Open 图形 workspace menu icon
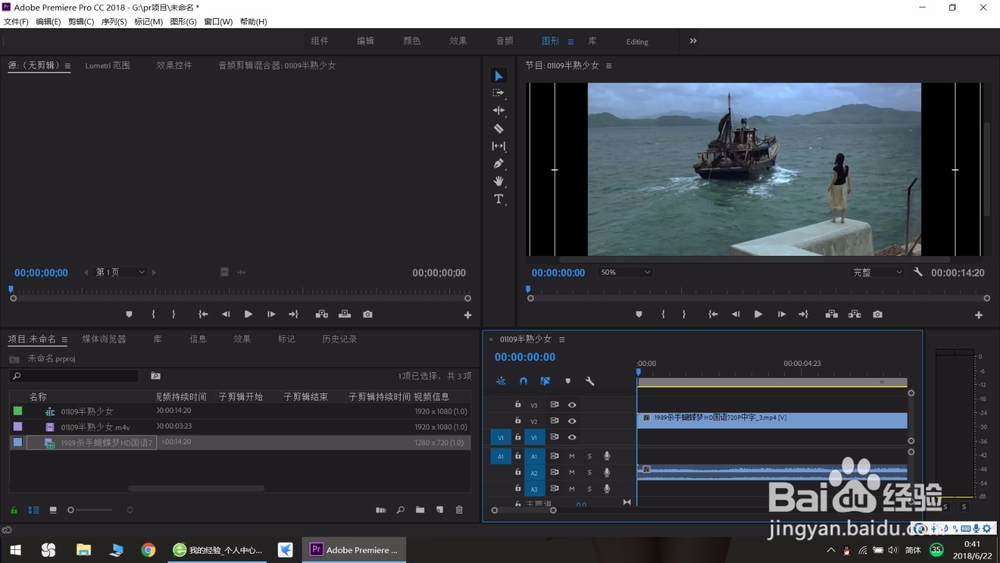Image resolution: width=1000 pixels, height=563 pixels. pos(571,41)
